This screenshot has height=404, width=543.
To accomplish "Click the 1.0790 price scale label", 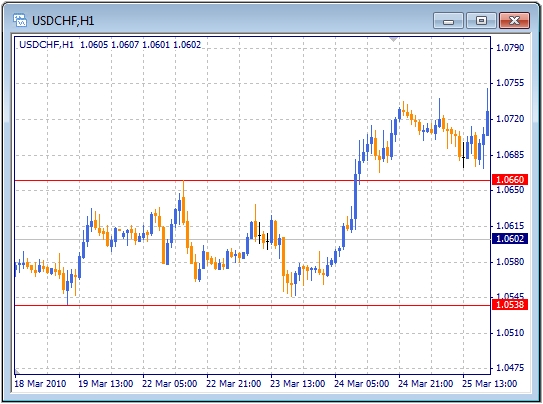I will click(510, 47).
